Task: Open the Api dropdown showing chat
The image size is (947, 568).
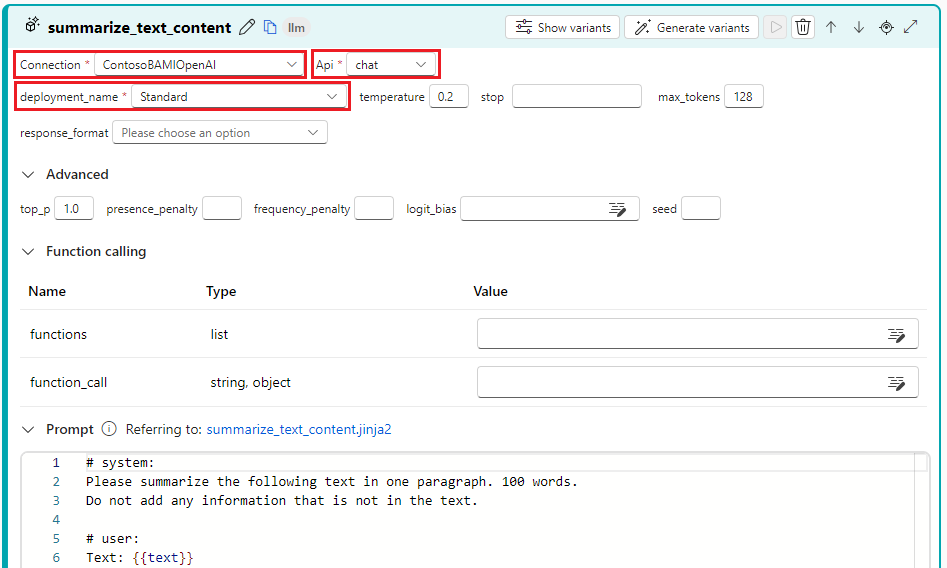Action: pyautogui.click(x=391, y=65)
